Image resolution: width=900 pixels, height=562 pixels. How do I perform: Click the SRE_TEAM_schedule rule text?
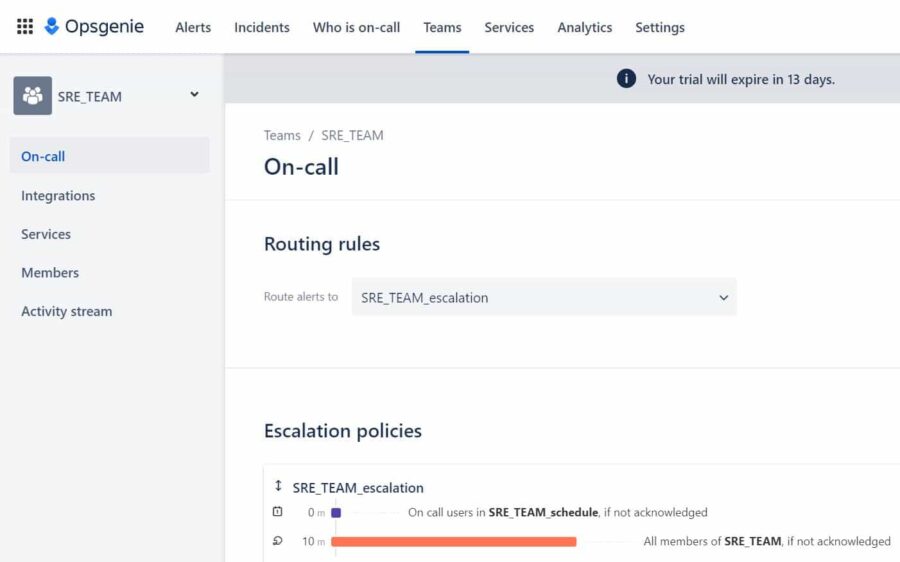(557, 512)
